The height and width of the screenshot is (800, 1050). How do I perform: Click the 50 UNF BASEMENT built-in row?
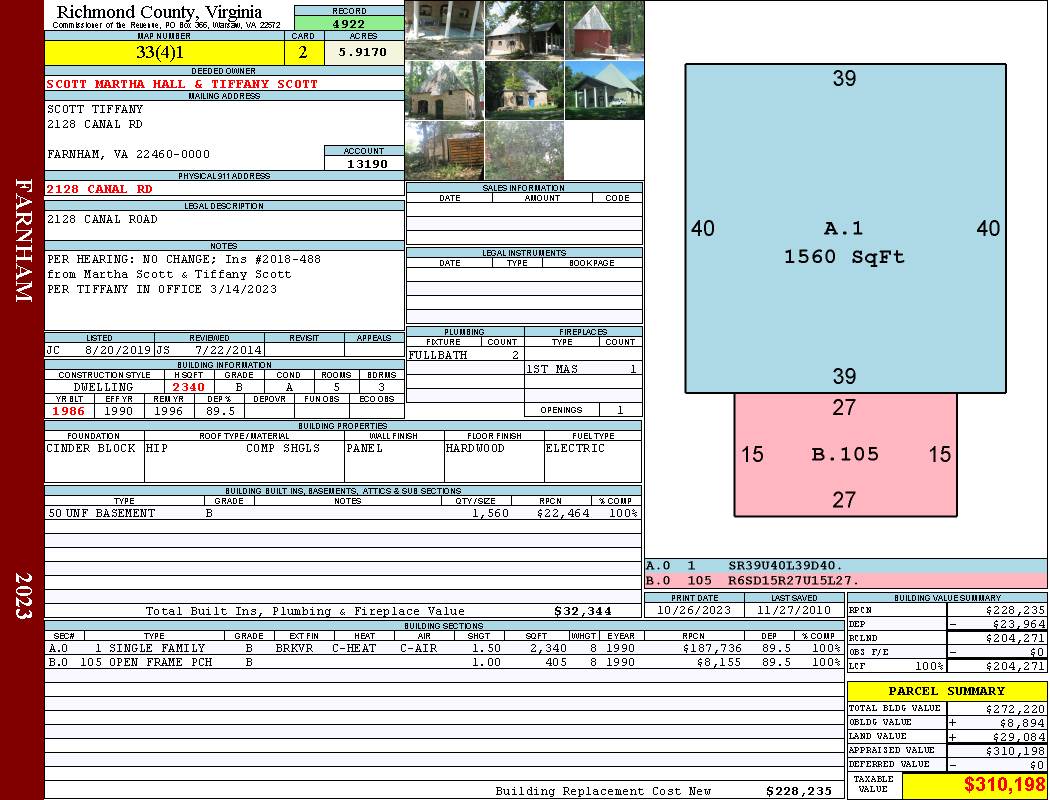pyautogui.click(x=342, y=513)
